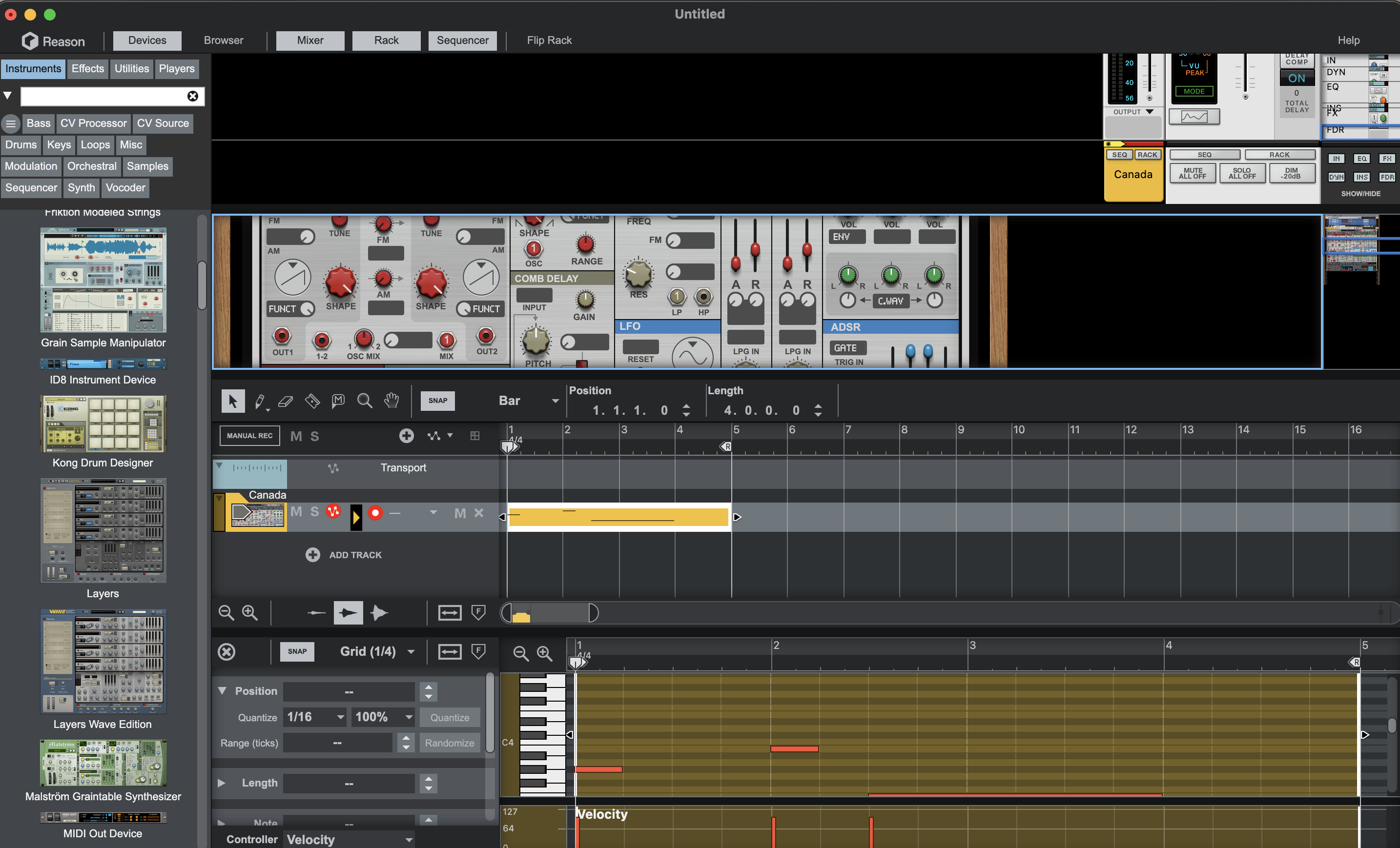Click the follow song F icon in the sequencer
Viewport: 1400px width, 848px height.
479,612
